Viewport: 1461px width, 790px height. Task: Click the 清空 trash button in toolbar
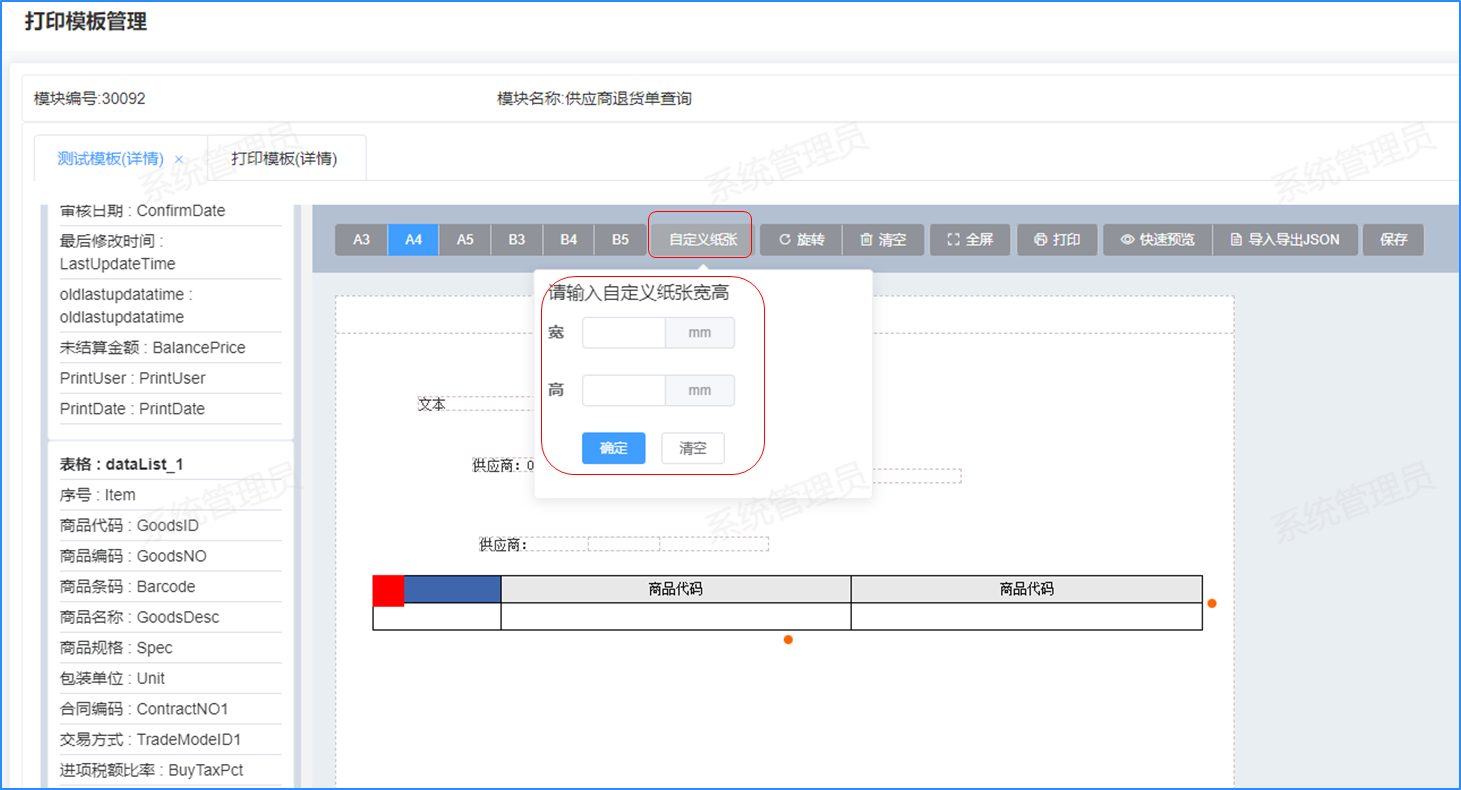(883, 240)
